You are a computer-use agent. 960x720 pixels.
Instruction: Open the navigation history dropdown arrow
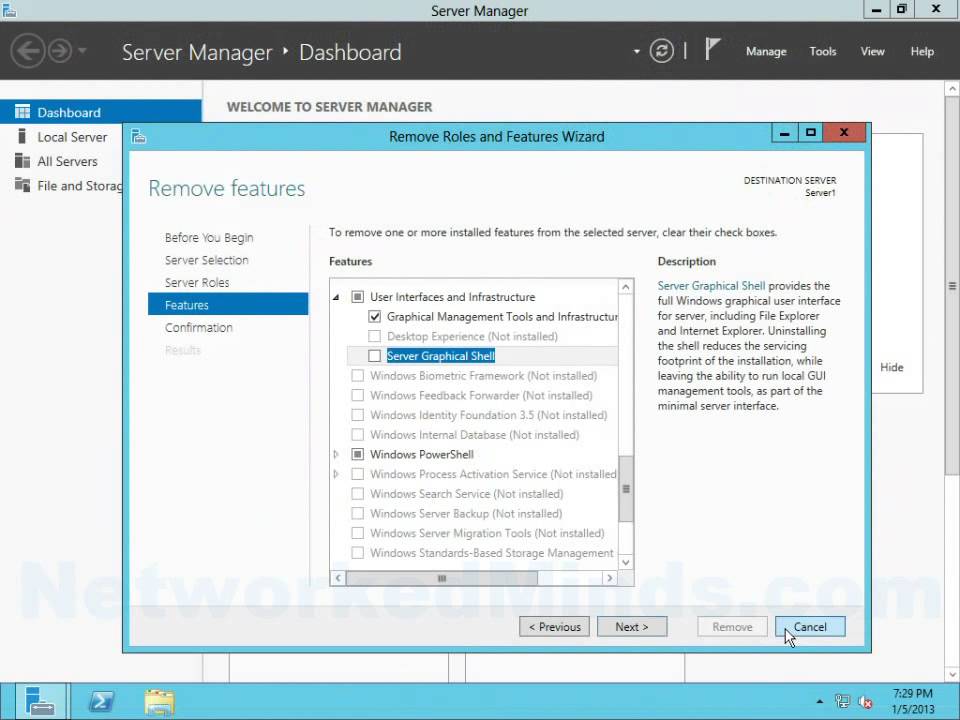(x=82, y=51)
